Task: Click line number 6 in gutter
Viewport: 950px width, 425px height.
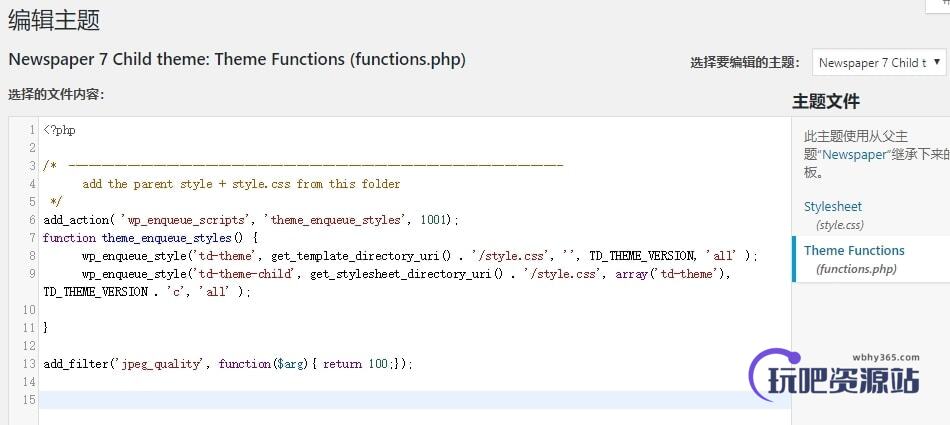Action: click(32, 220)
